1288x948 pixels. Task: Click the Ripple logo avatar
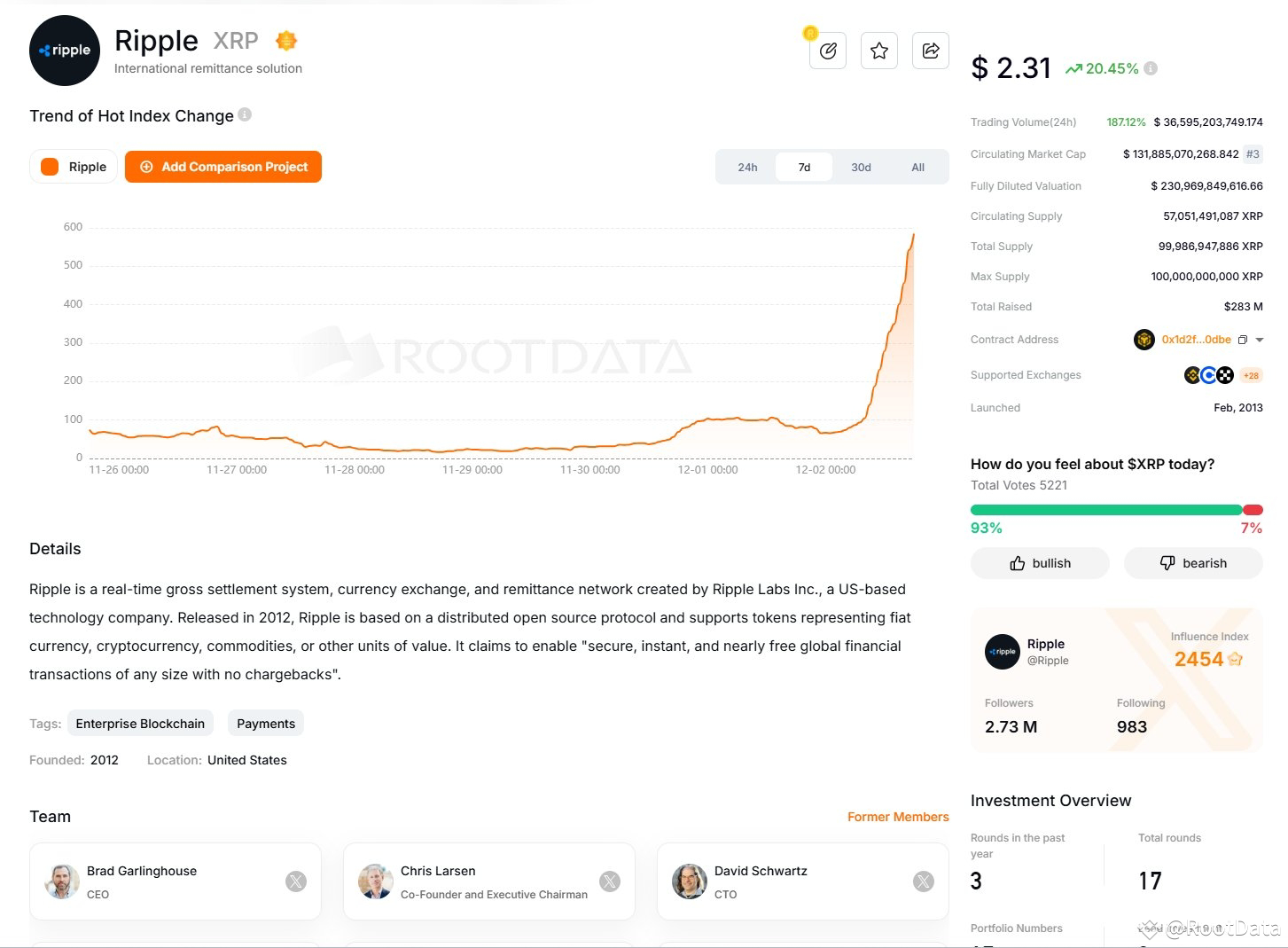coord(64,51)
